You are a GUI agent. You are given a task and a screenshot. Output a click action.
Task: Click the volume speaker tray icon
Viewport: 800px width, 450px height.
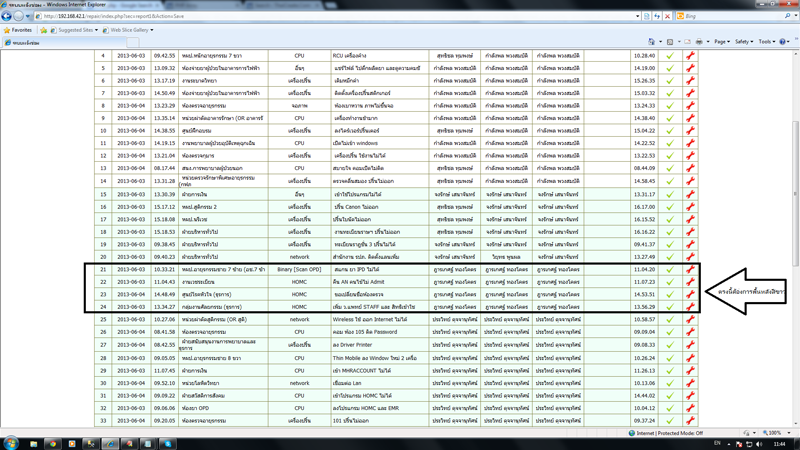point(759,444)
